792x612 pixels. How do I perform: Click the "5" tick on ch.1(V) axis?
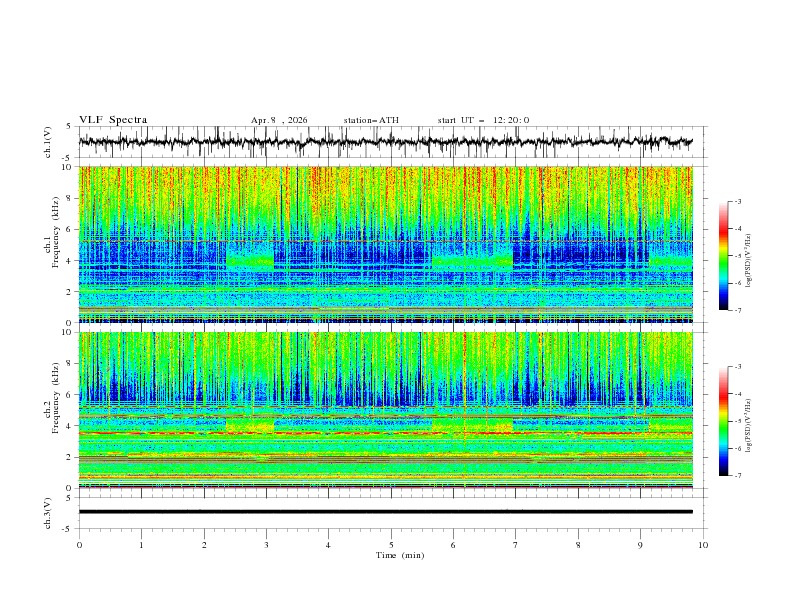69,127
